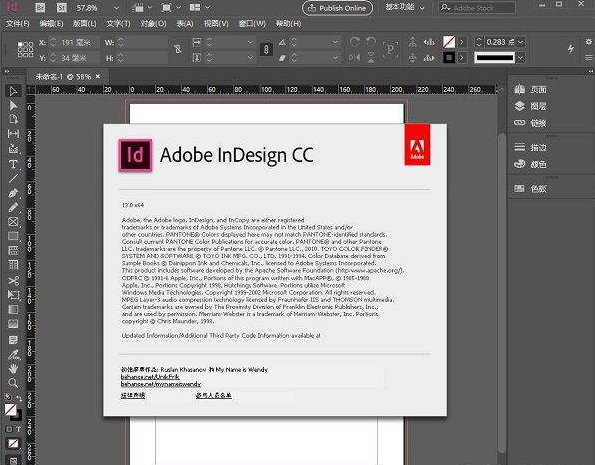Select the Scissors tool

tap(13, 281)
